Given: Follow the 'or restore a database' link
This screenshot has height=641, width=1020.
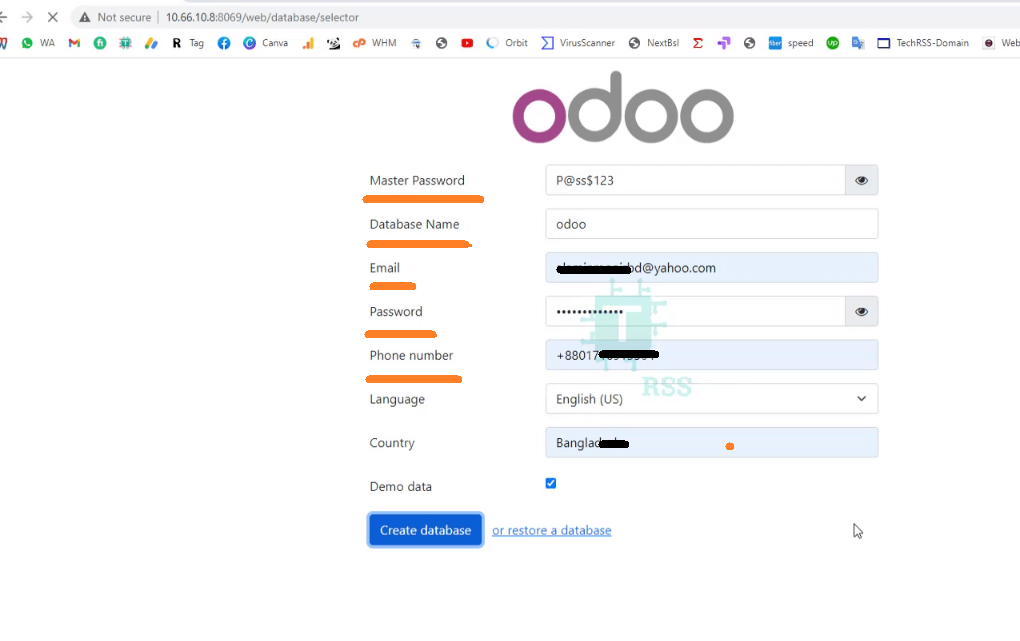Looking at the screenshot, I should pyautogui.click(x=552, y=530).
